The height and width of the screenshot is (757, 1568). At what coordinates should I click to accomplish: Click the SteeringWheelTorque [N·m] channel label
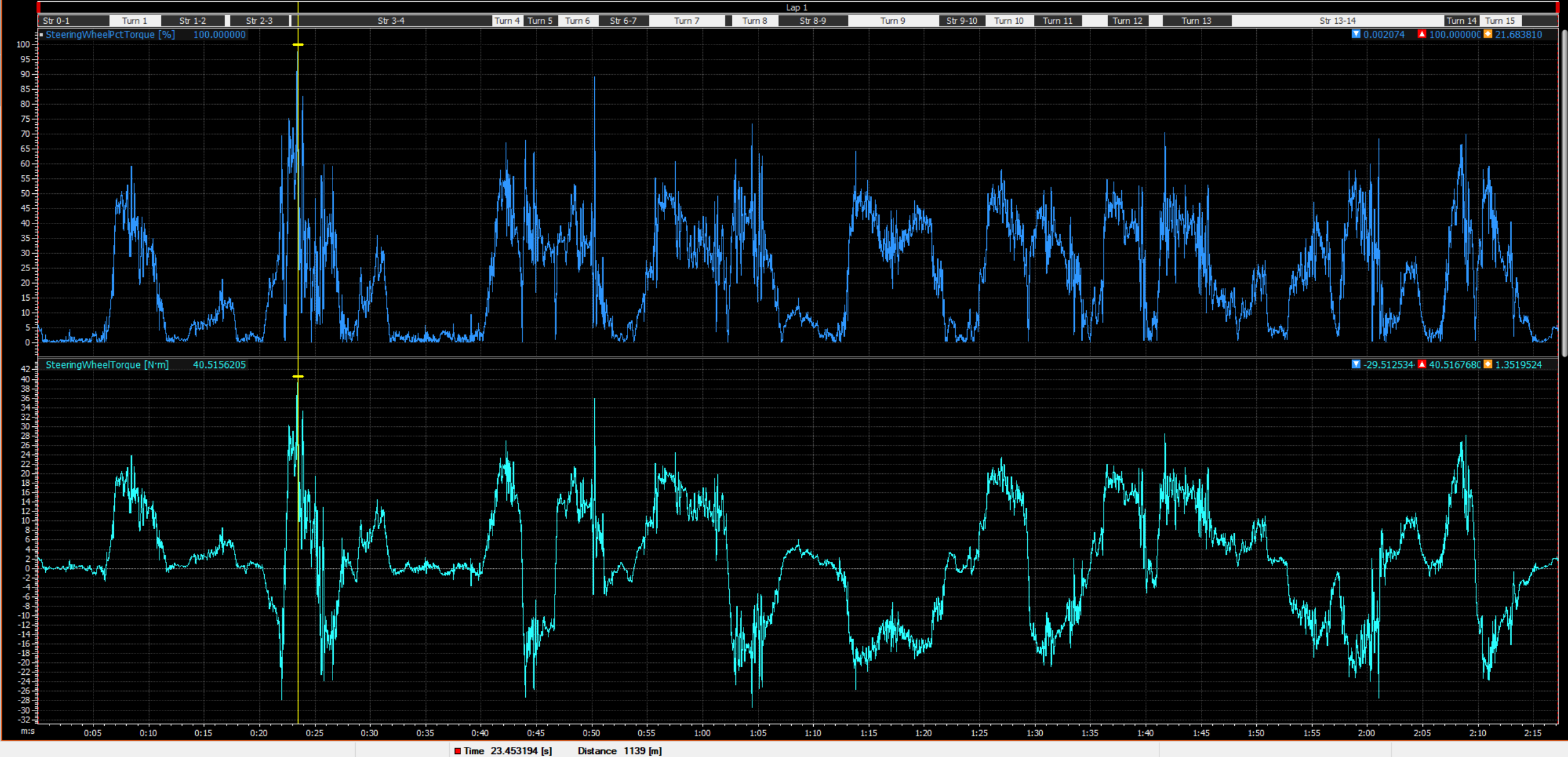pyautogui.click(x=107, y=365)
